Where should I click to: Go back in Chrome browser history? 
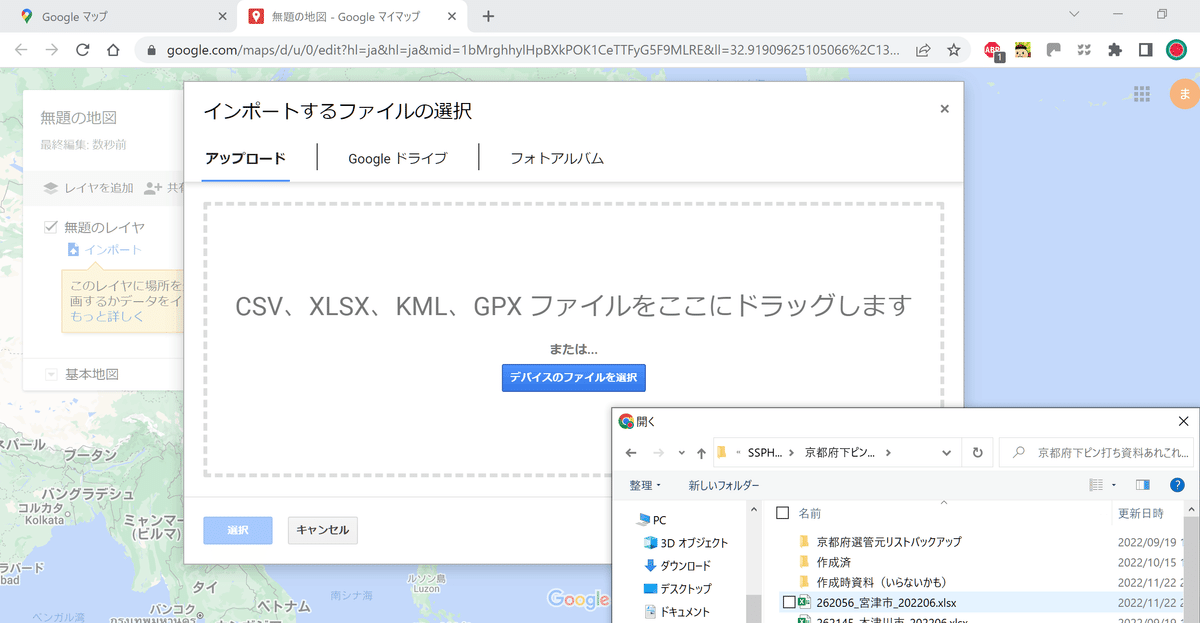pos(21,50)
